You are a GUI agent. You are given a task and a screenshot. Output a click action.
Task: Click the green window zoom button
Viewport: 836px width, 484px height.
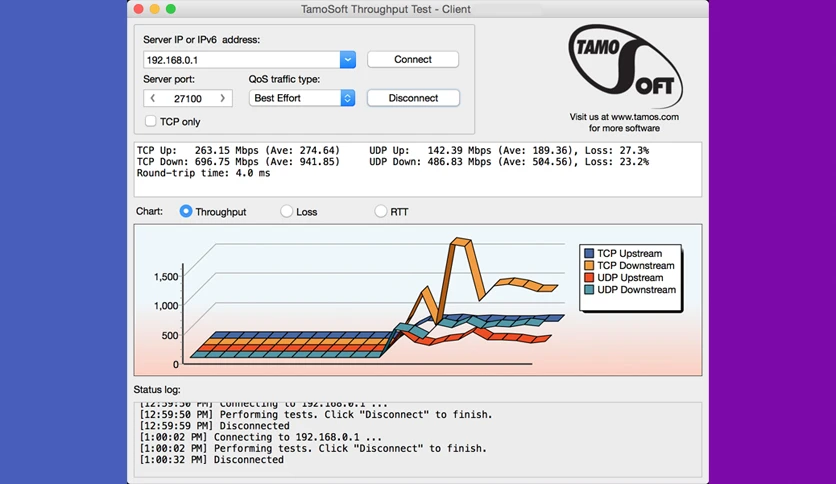coord(171,9)
